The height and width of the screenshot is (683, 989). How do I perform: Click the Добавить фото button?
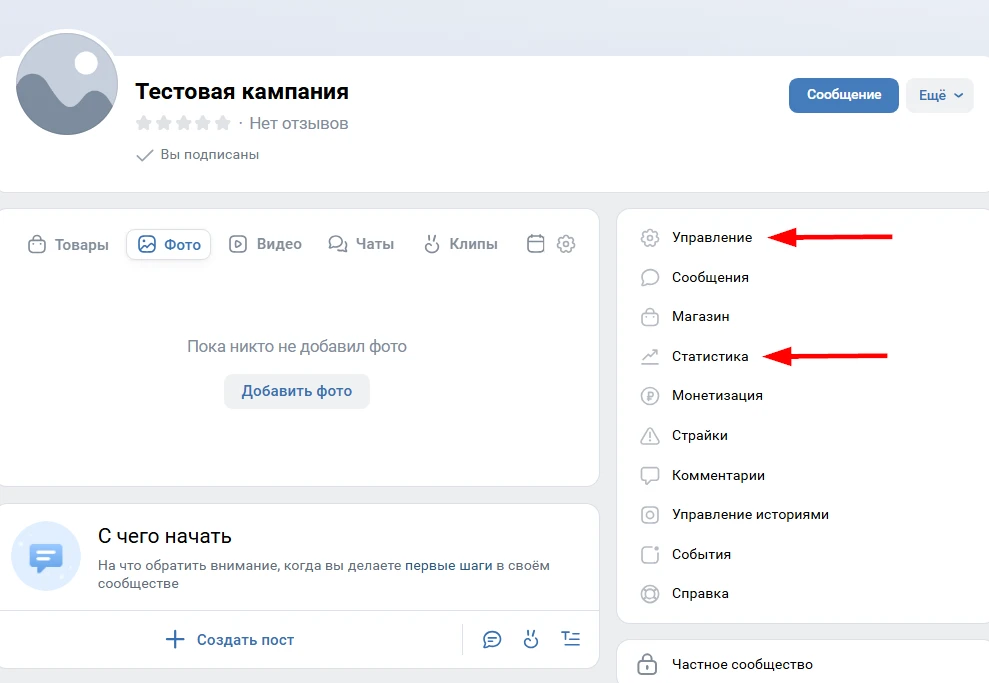point(296,391)
